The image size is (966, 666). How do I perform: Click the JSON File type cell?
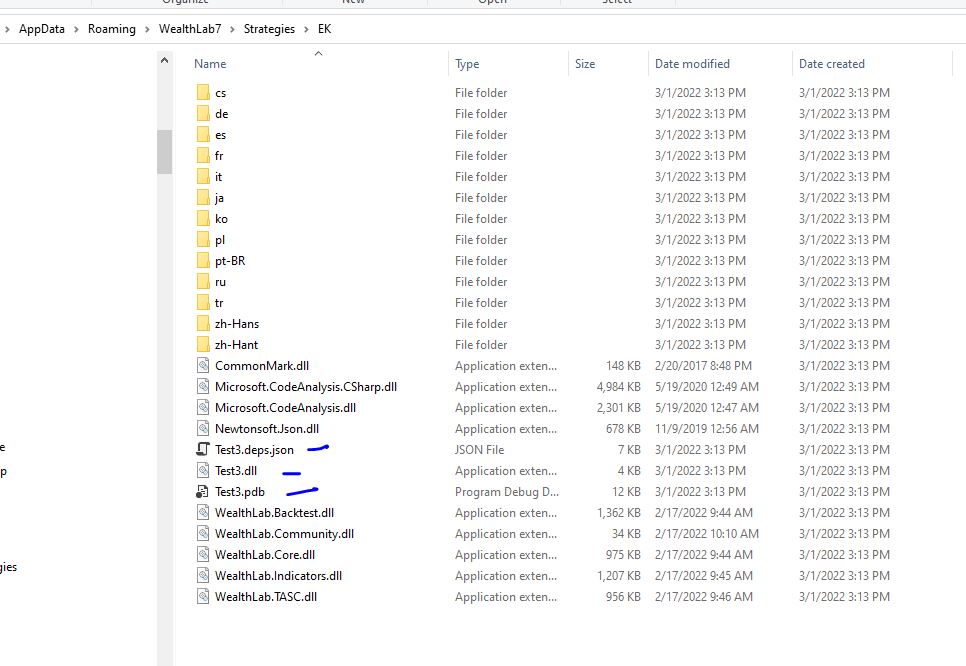479,450
